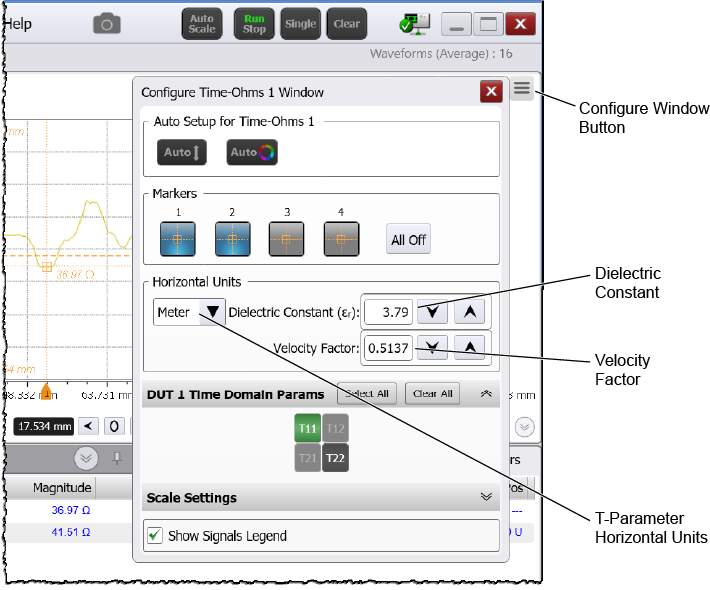Toggle the Run Stop acquisition button
Screen dimensions: 710x590
coord(254,24)
